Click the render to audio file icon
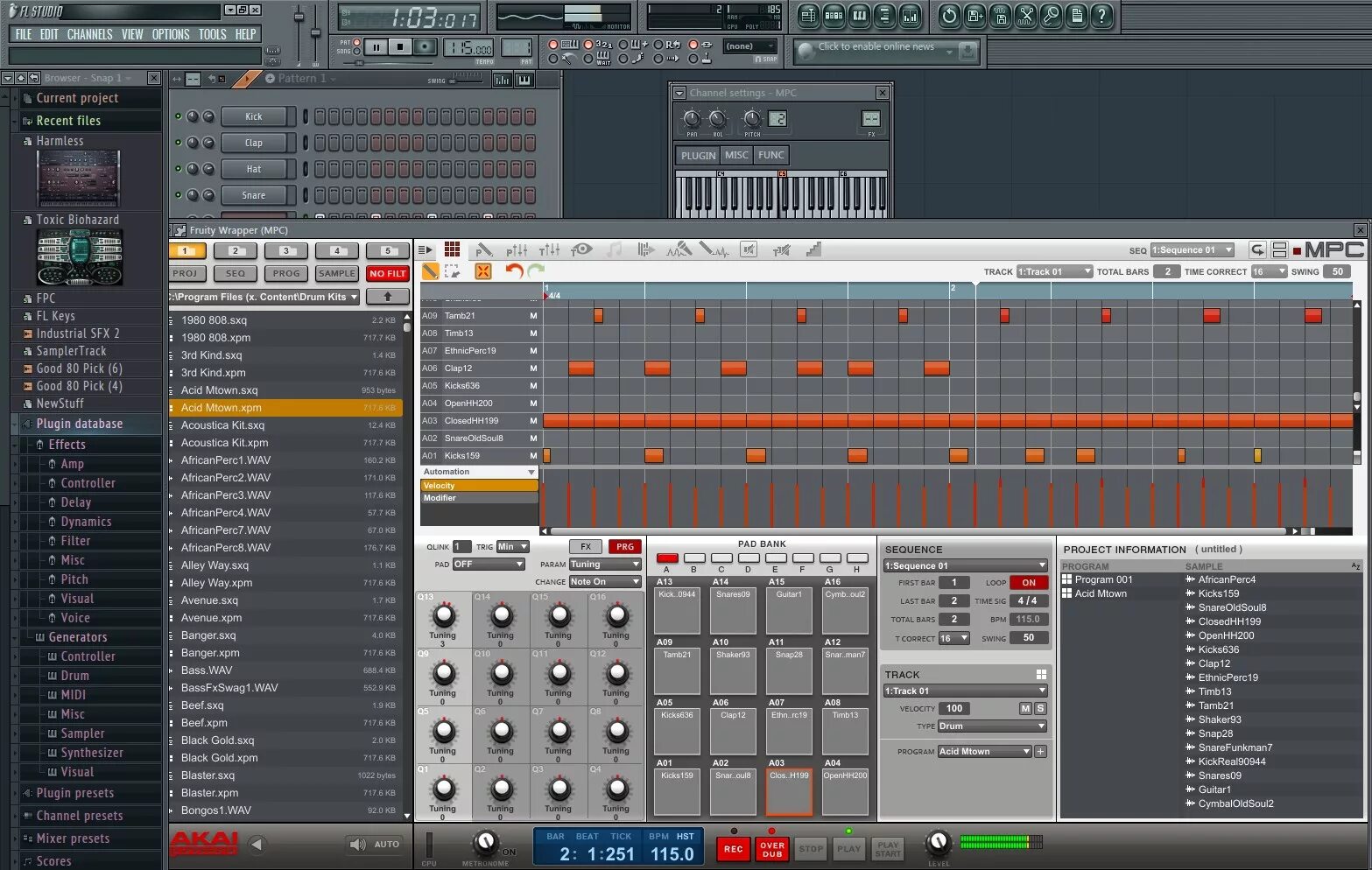Viewport: 1372px width, 870px height. pos(1000,15)
